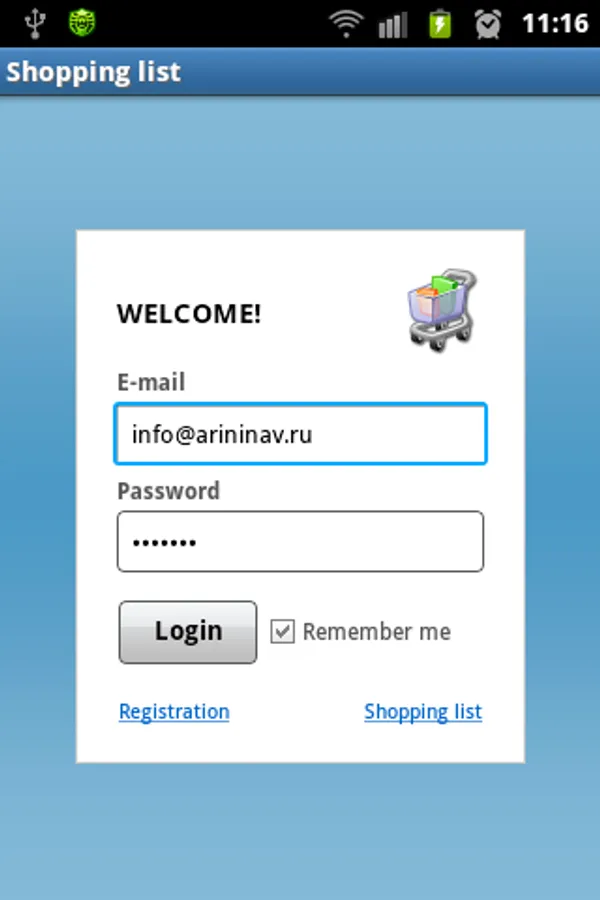Screen dimensions: 600x900
Task: Tap the Remember me label text
Action: point(377,631)
